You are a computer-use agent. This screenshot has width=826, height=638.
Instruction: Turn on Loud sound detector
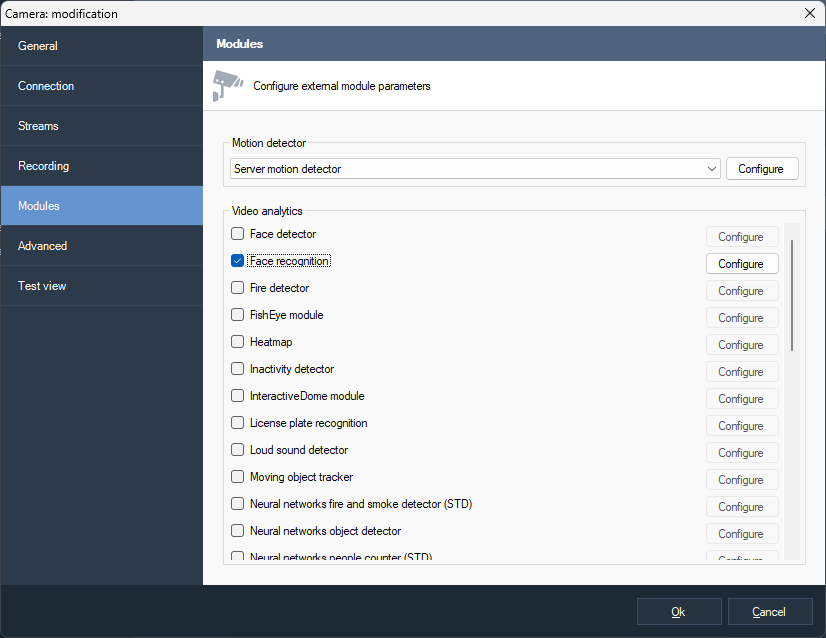click(x=238, y=450)
